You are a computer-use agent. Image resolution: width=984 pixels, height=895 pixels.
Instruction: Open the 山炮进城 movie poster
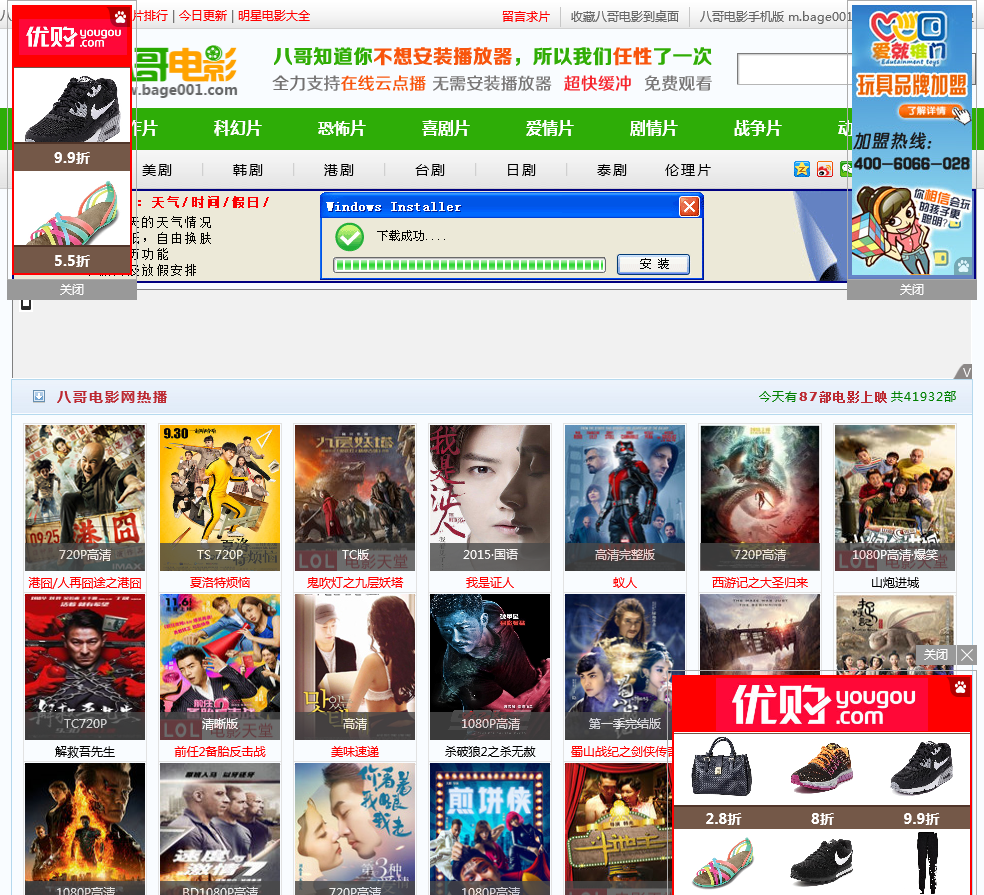[x=895, y=498]
